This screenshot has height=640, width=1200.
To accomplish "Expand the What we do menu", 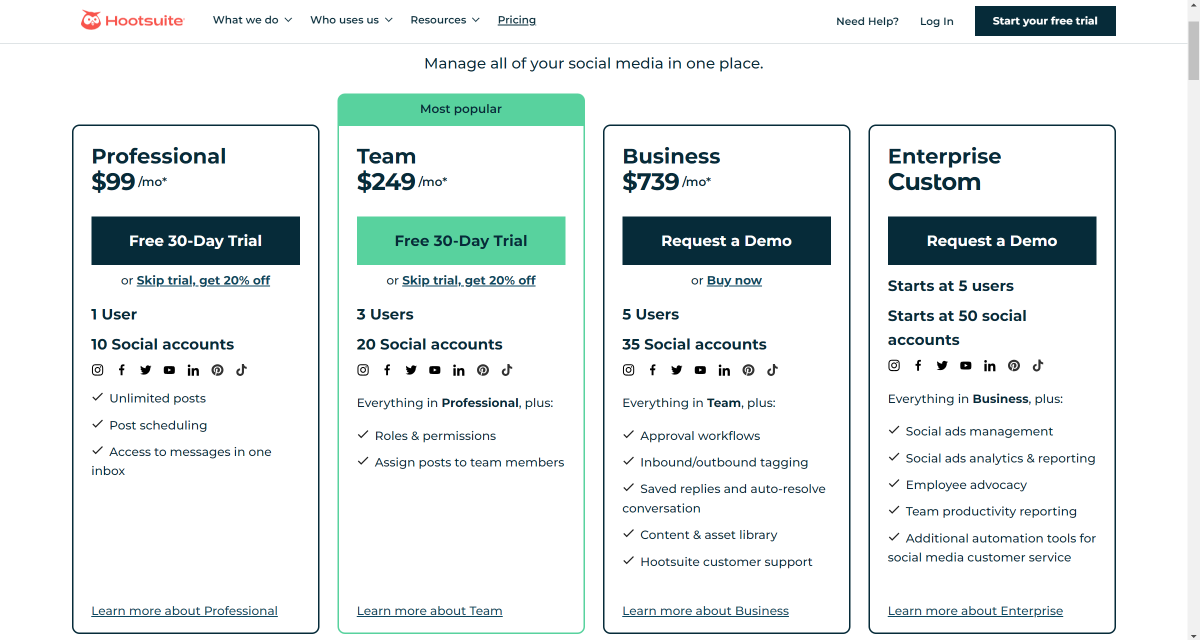I will 252,20.
